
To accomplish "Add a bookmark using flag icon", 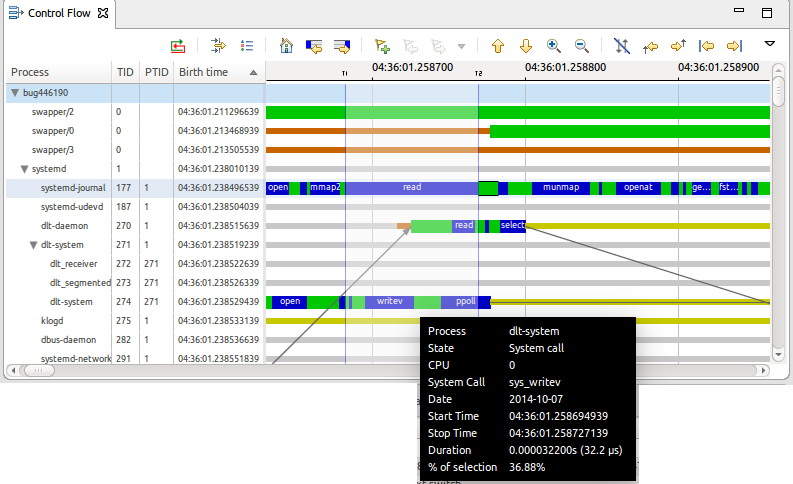I will [382, 46].
